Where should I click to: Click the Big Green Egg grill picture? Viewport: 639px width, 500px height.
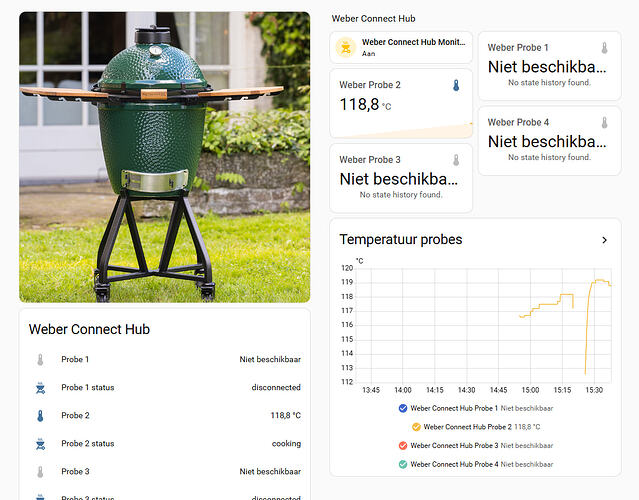[165, 157]
